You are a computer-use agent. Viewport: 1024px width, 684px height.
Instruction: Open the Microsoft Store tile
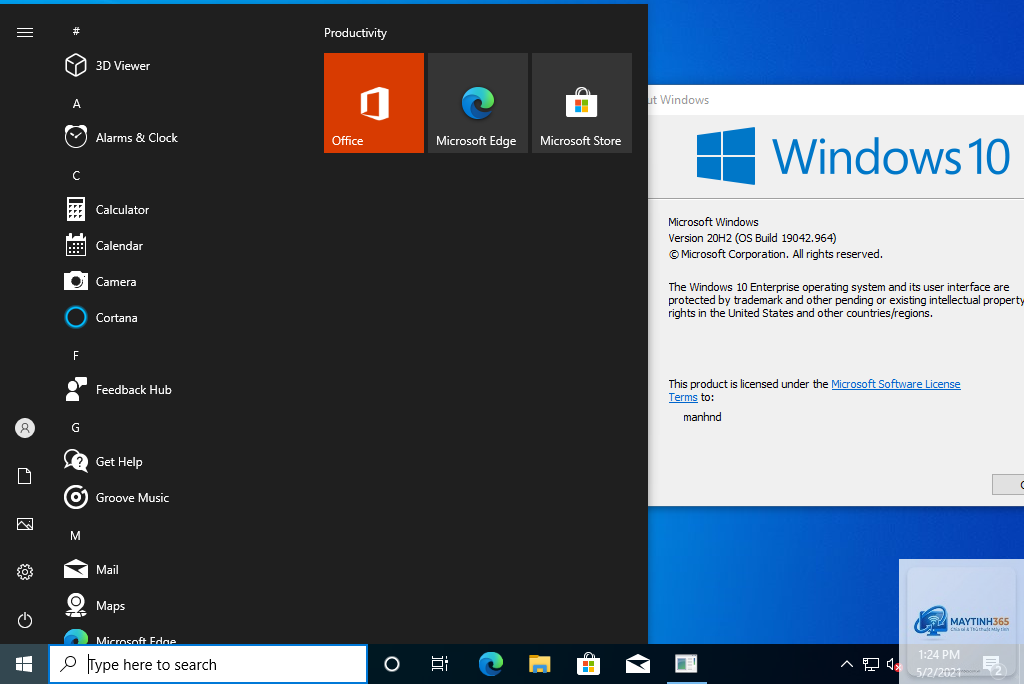pos(582,103)
